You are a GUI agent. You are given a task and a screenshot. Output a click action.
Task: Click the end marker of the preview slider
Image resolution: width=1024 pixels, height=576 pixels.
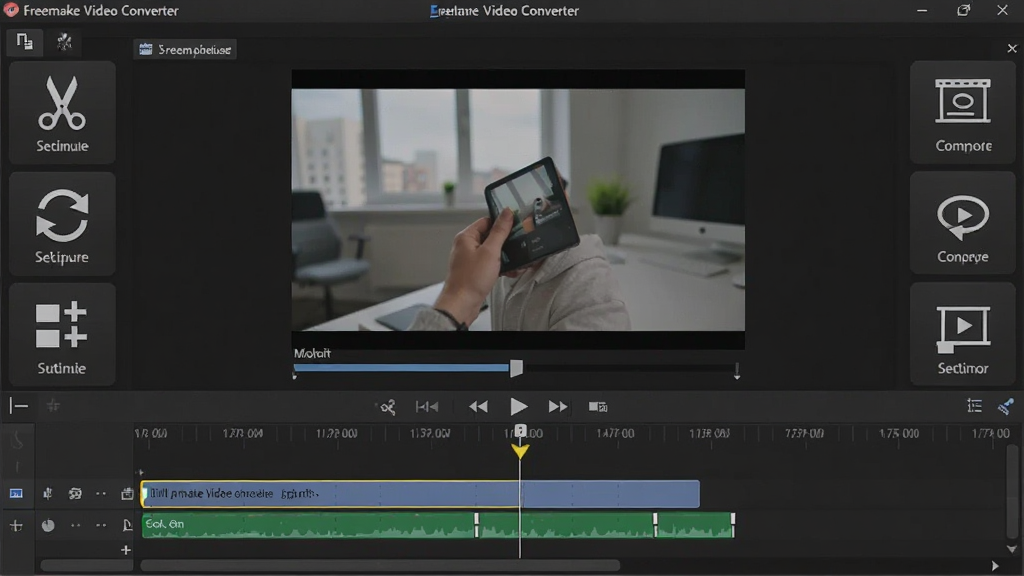coord(737,371)
